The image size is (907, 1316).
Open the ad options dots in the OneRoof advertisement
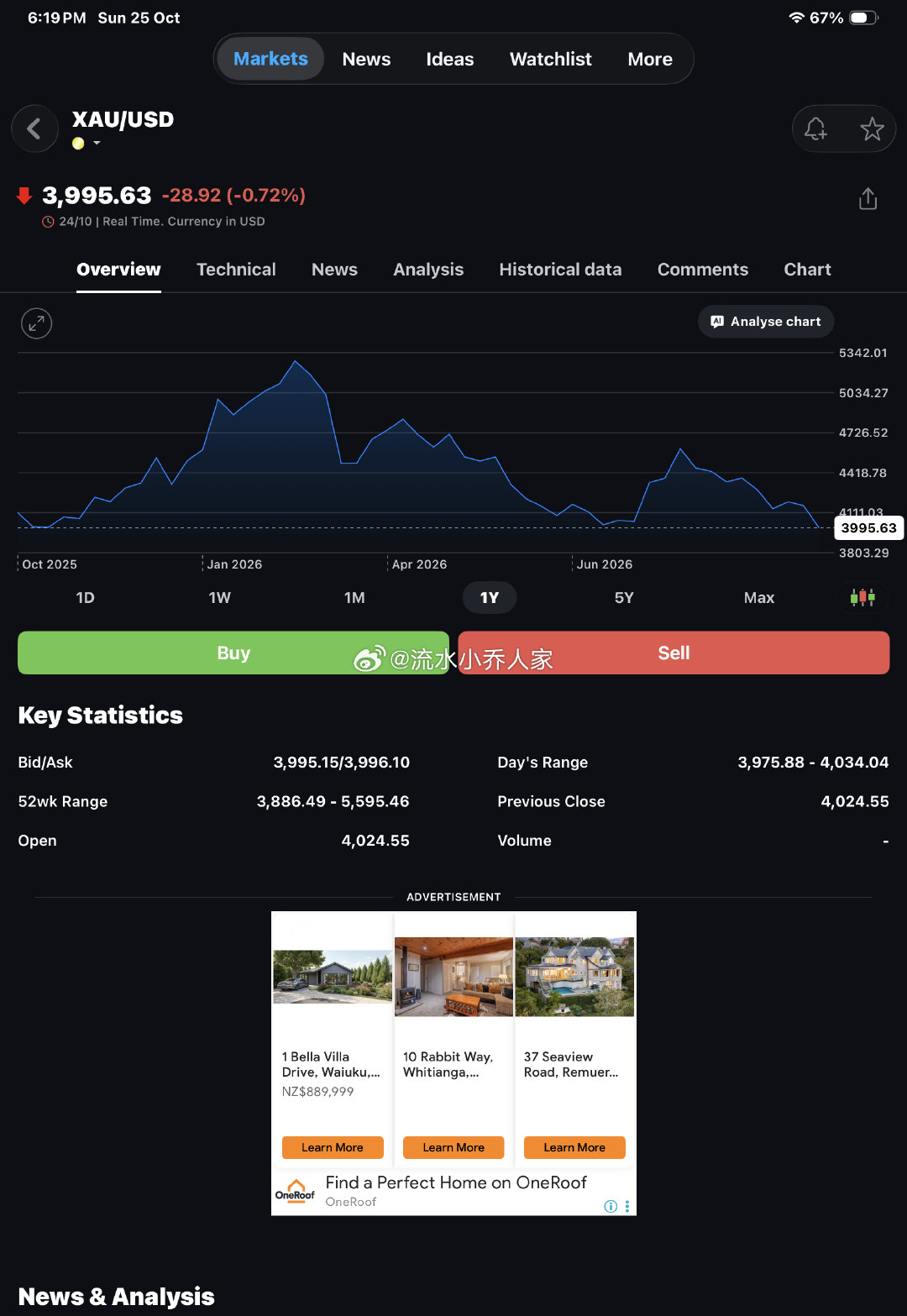627,1206
